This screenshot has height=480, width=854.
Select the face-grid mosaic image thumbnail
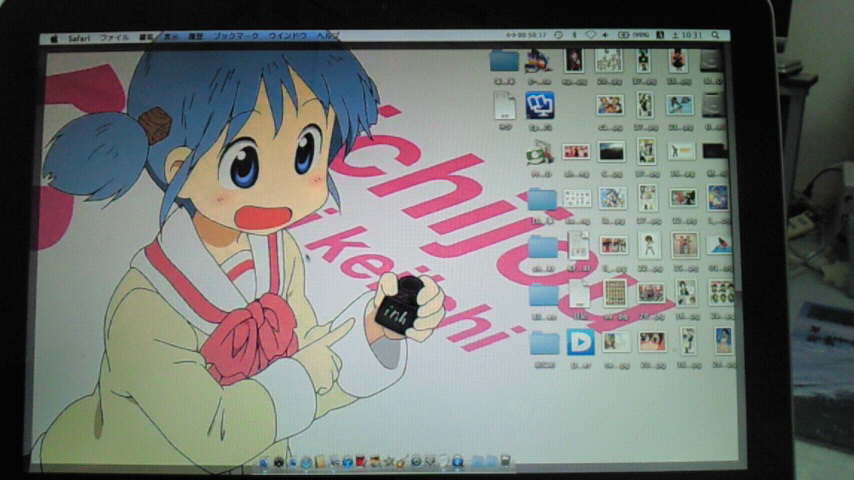point(615,293)
